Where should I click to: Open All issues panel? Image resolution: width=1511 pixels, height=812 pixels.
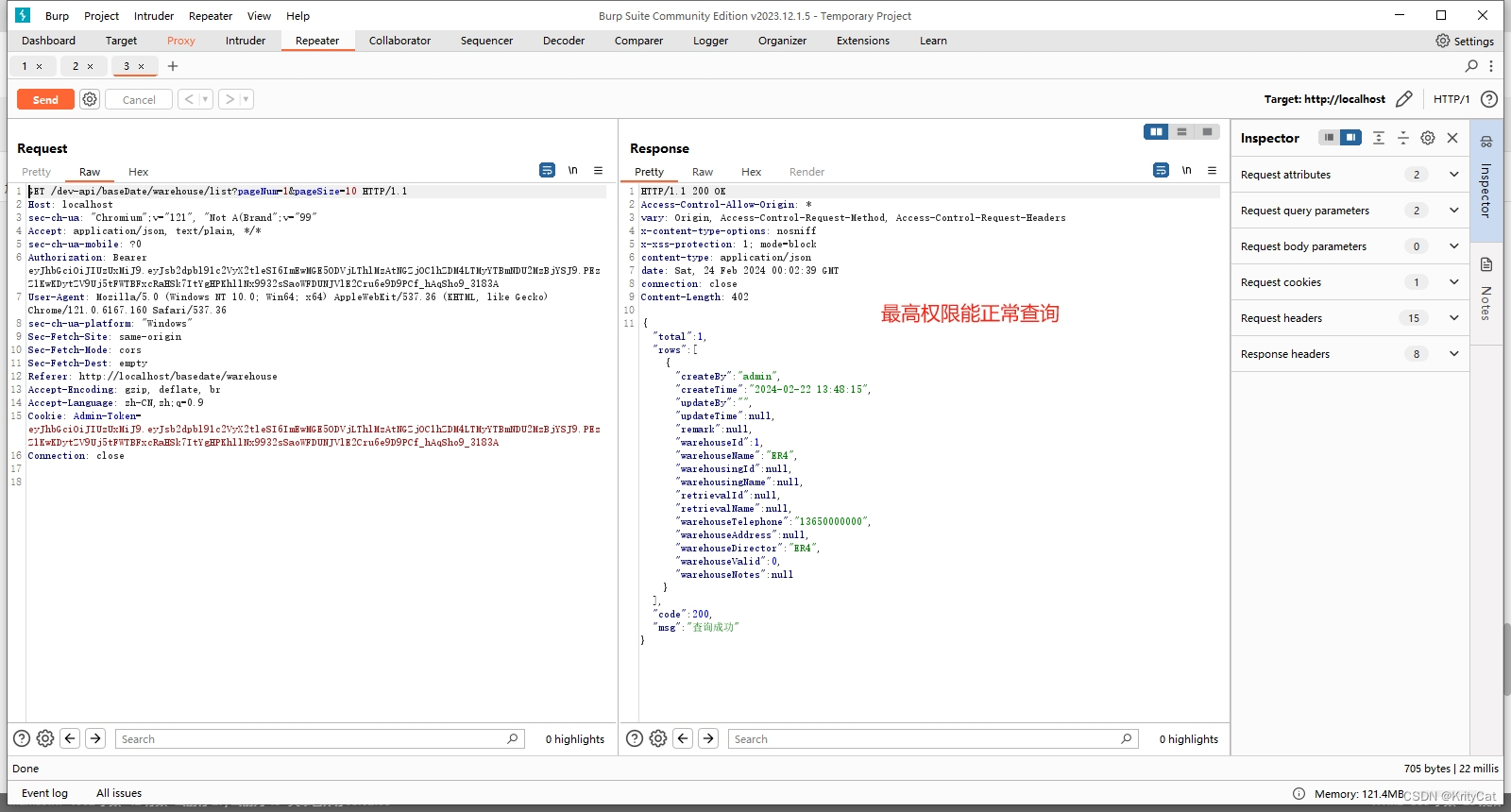tap(119, 793)
